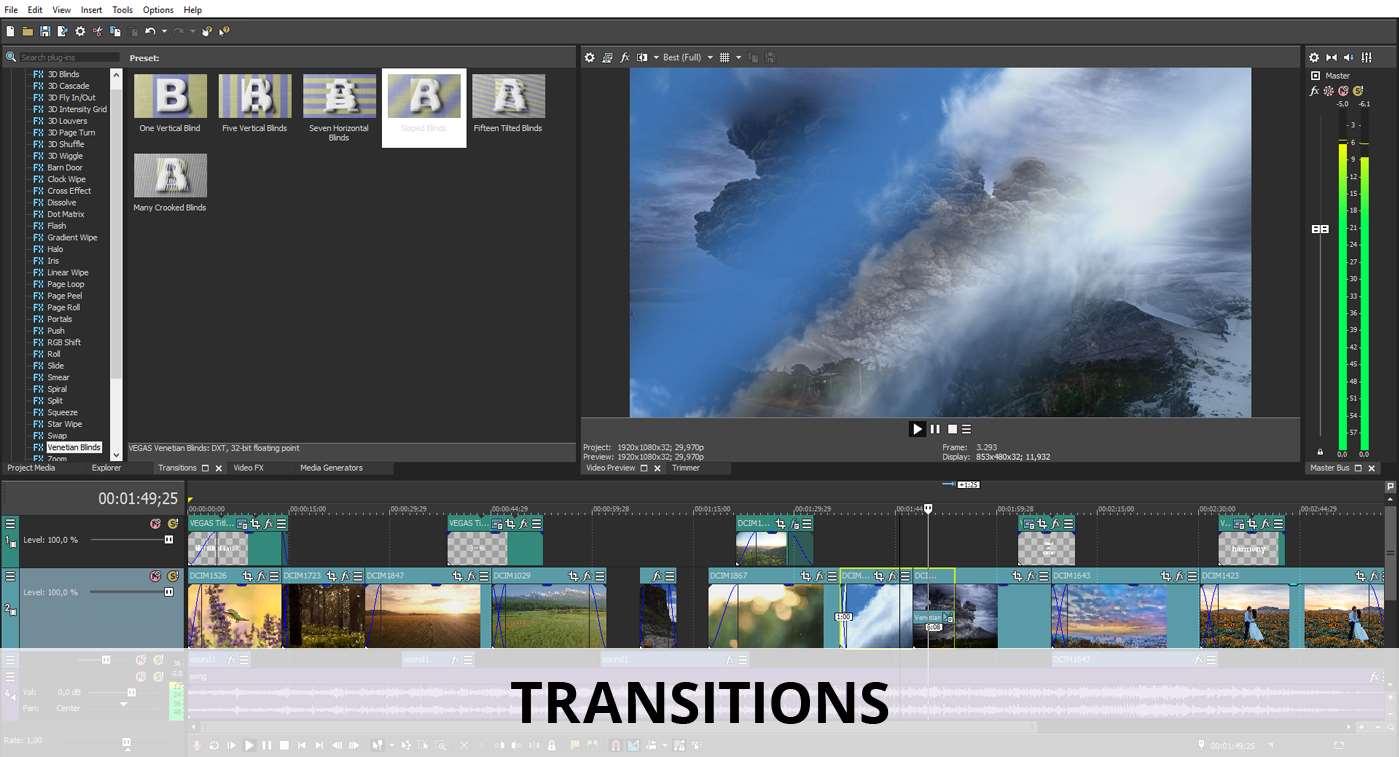1399x757 pixels.
Task: Switch to the Explorer tab
Action: tap(106, 468)
